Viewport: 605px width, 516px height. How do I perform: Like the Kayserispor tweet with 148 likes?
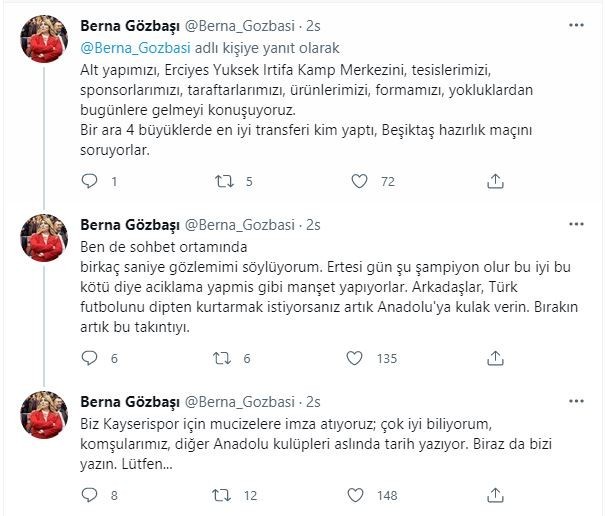click(x=359, y=493)
